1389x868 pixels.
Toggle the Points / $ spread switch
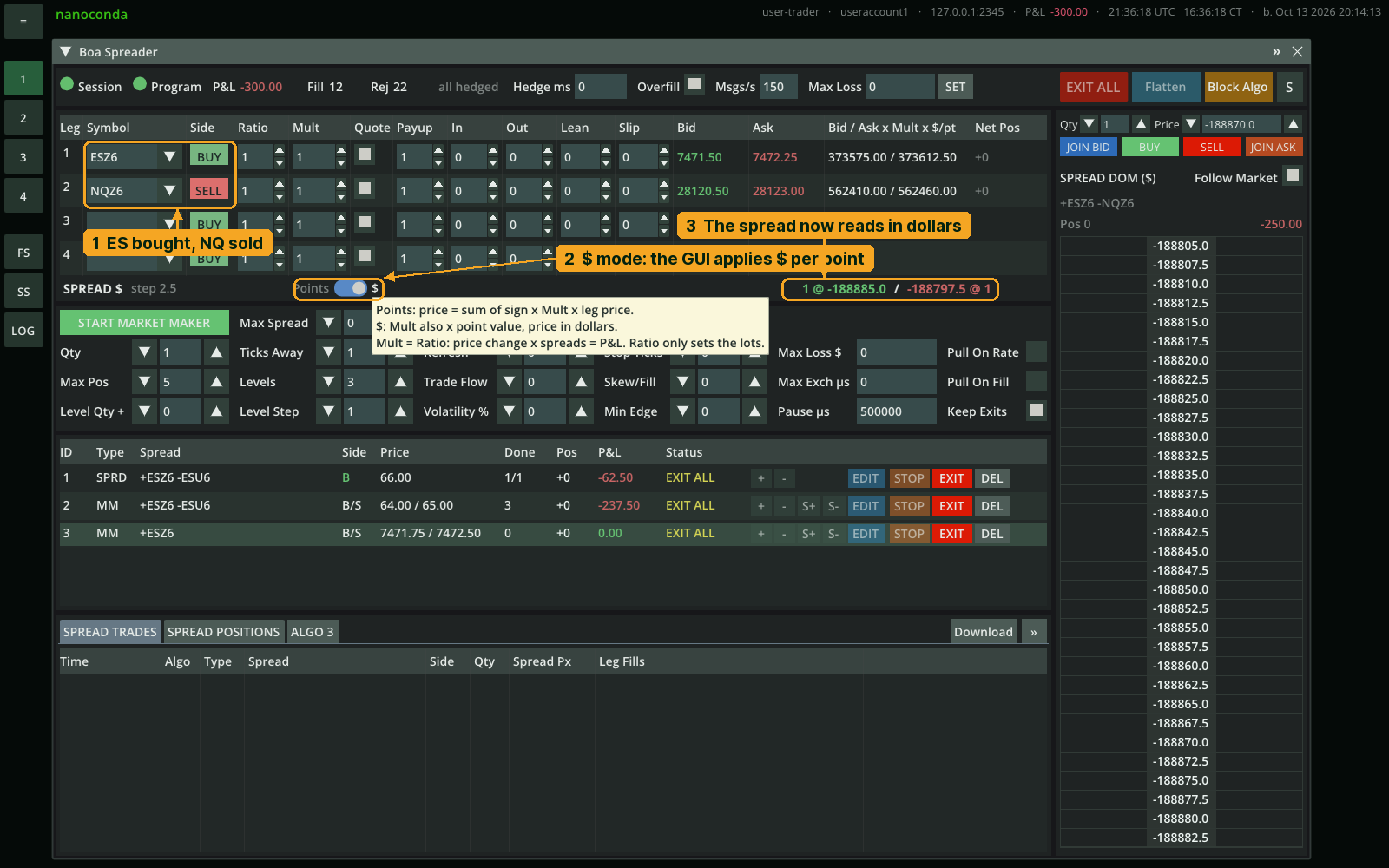tap(351, 288)
